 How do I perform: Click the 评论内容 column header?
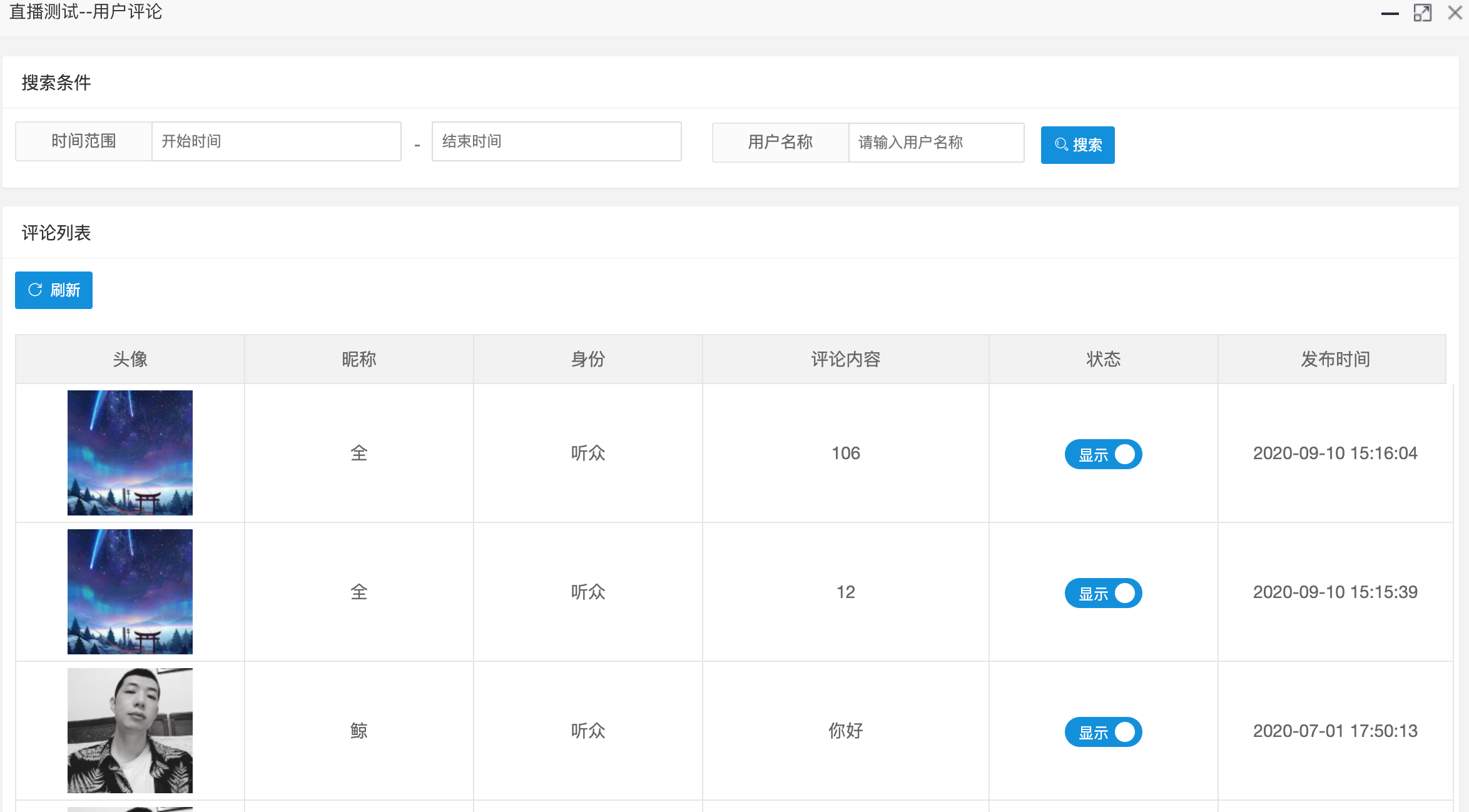846,359
